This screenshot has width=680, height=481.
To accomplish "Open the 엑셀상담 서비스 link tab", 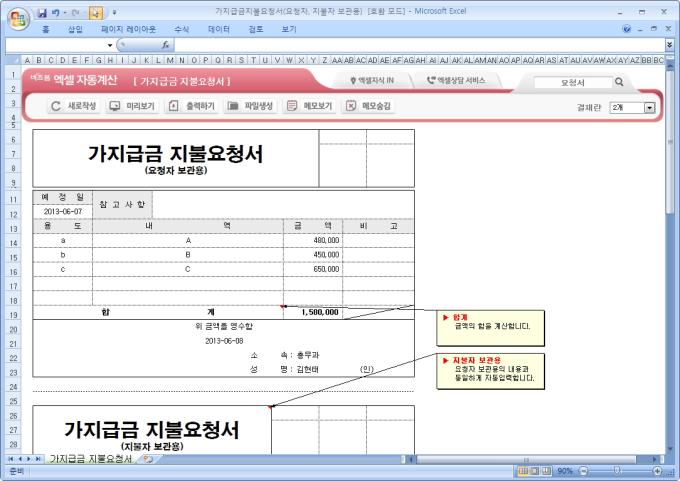I will point(456,80).
